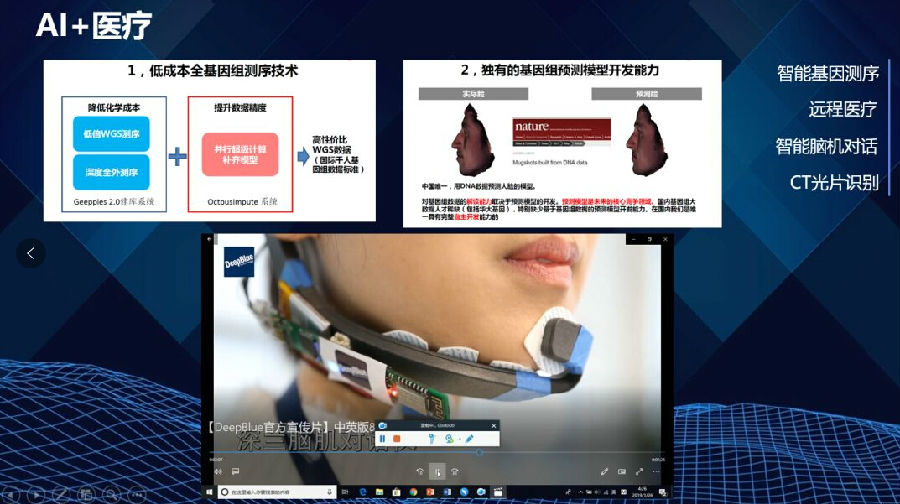
Task: Click the slideshow zoom magnifier button
Action: tap(111, 494)
